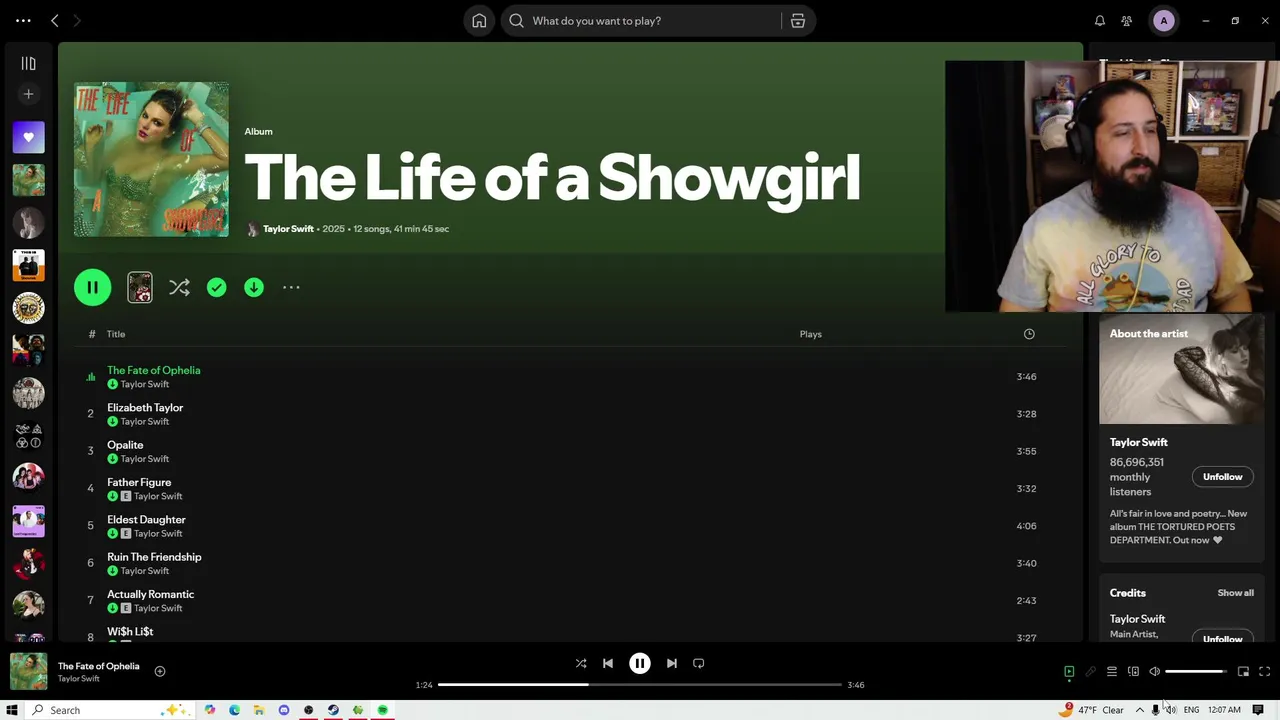Open Connect to a device

tap(1133, 672)
